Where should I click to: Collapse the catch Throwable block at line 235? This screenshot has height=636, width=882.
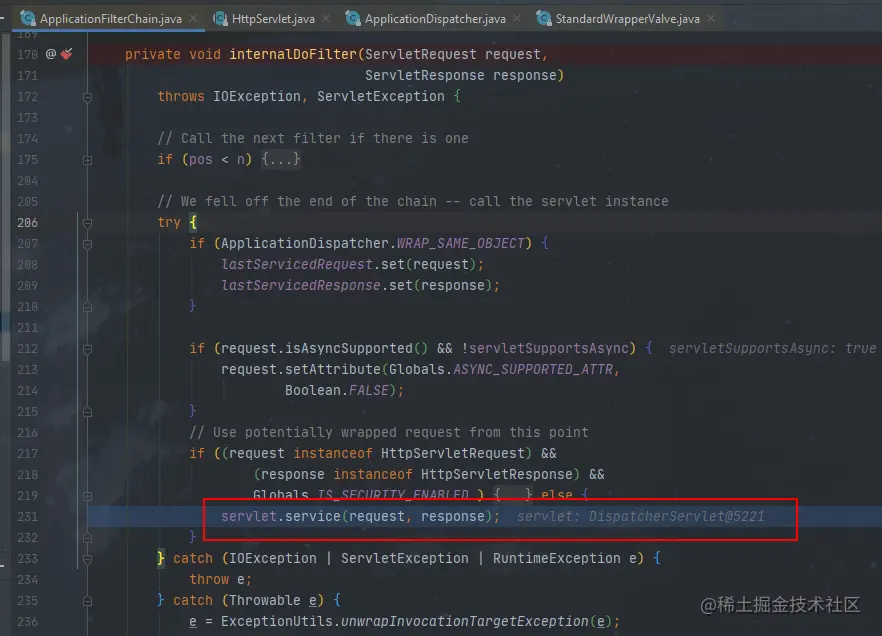click(87, 601)
